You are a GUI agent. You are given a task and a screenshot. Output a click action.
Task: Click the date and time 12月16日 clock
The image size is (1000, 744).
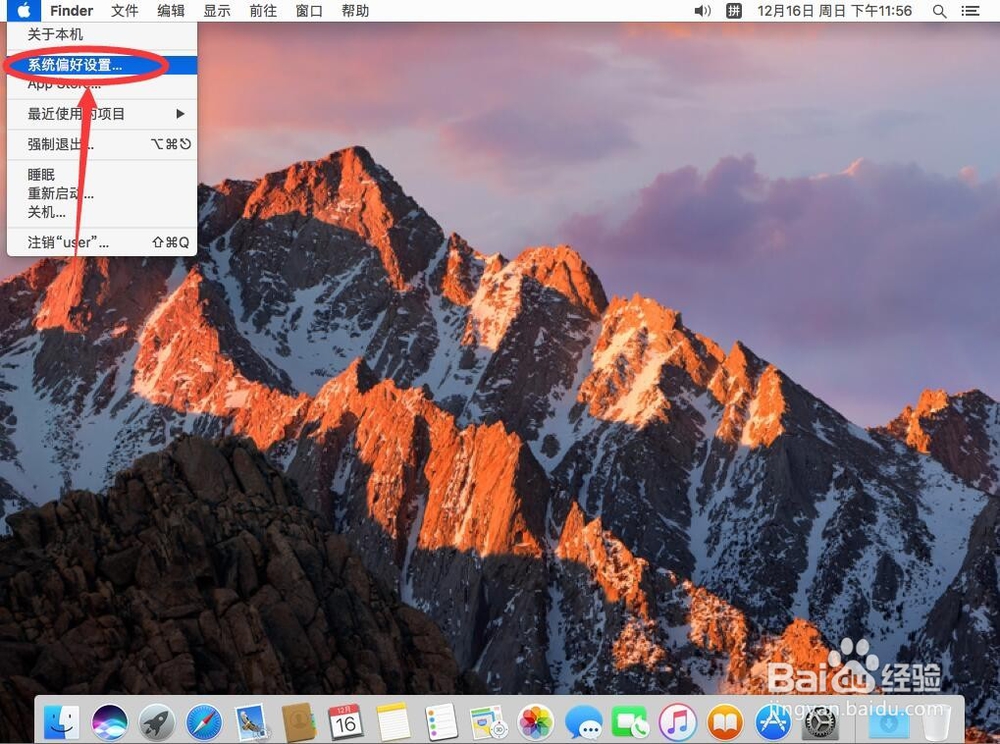[x=834, y=11]
